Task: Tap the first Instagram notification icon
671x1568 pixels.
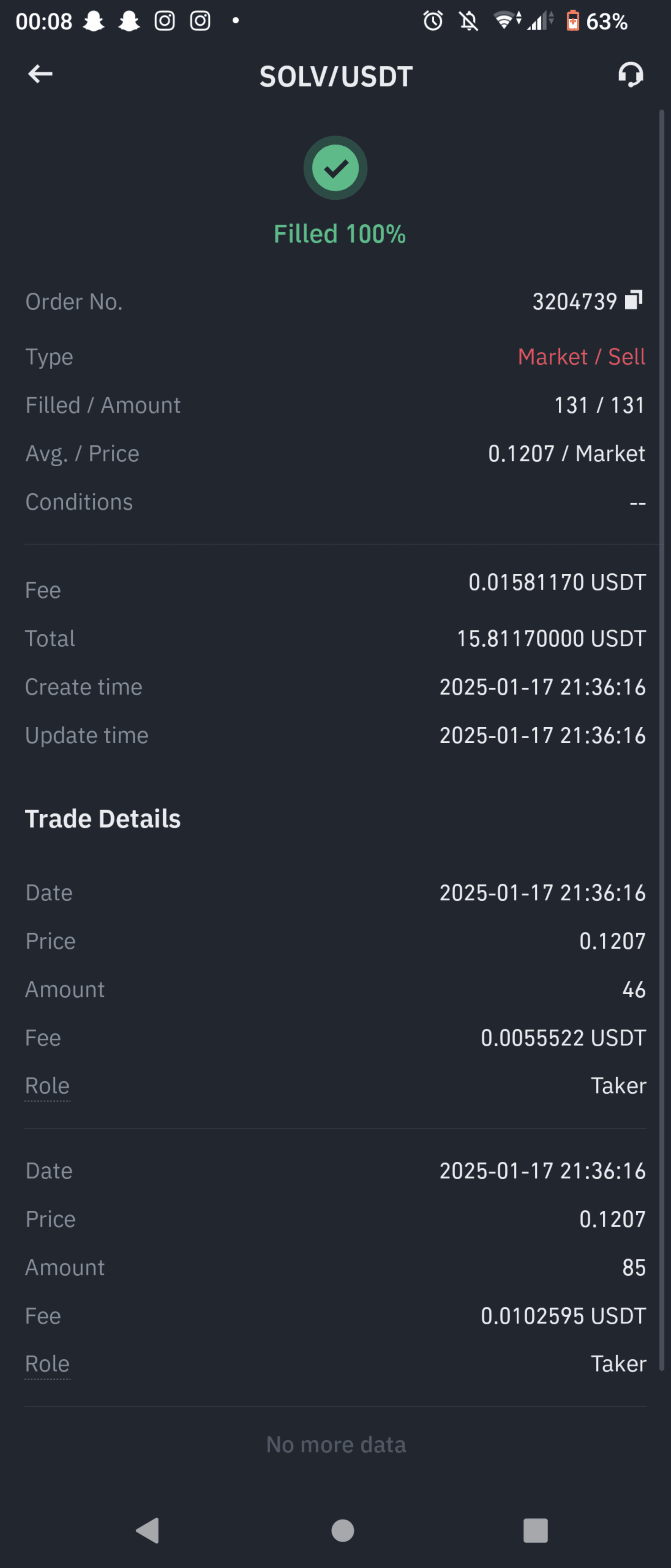Action: 165,21
